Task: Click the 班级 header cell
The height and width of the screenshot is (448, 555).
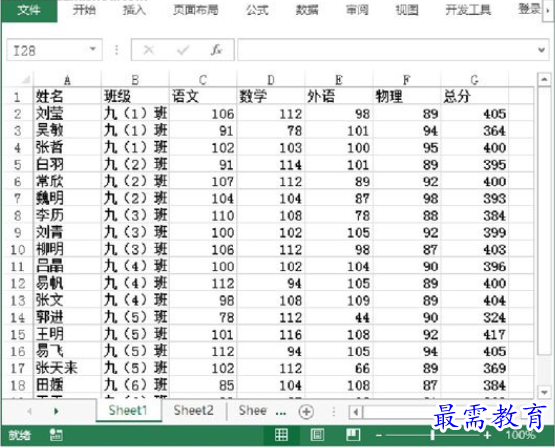Action: tap(135, 96)
